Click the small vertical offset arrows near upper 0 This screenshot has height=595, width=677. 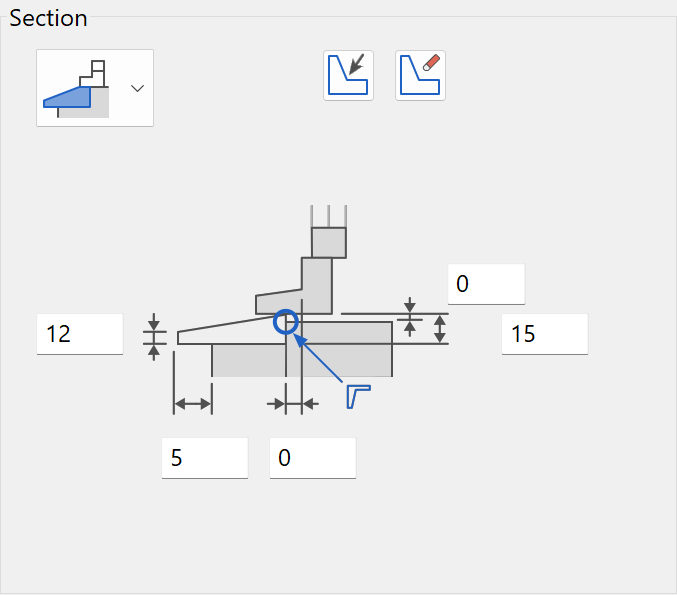click(x=410, y=317)
